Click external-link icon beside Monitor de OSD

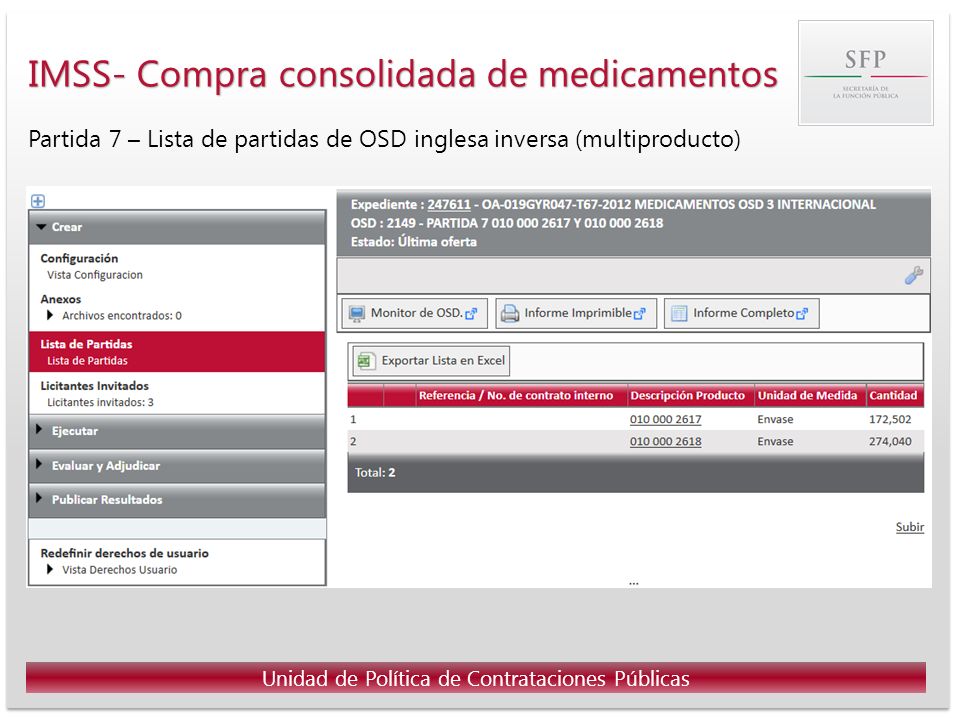(471, 314)
